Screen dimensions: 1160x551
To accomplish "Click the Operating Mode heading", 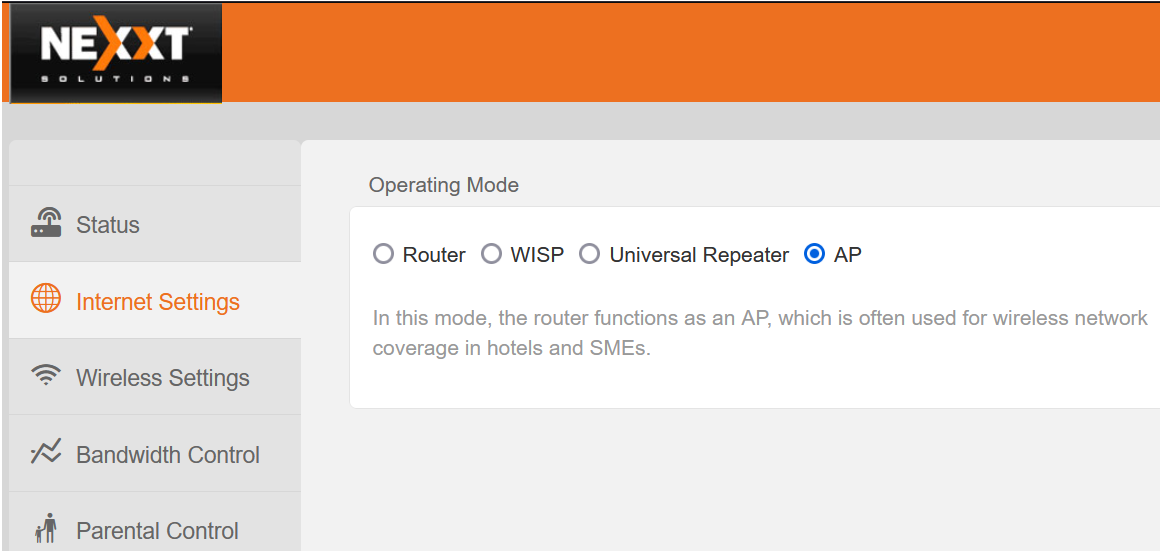I will pyautogui.click(x=444, y=185).
